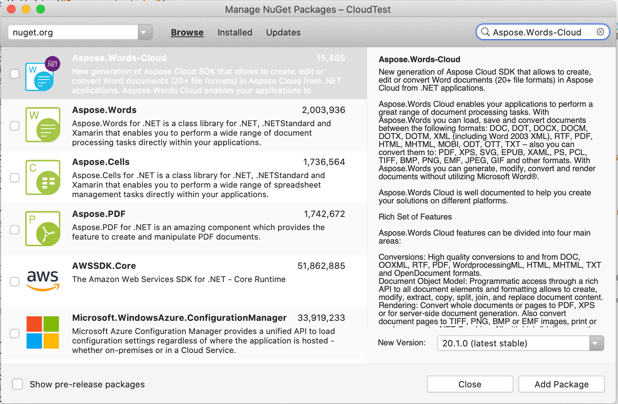The image size is (618, 404).
Task: Check the Aspose.Cells package checkbox
Action: point(15,178)
